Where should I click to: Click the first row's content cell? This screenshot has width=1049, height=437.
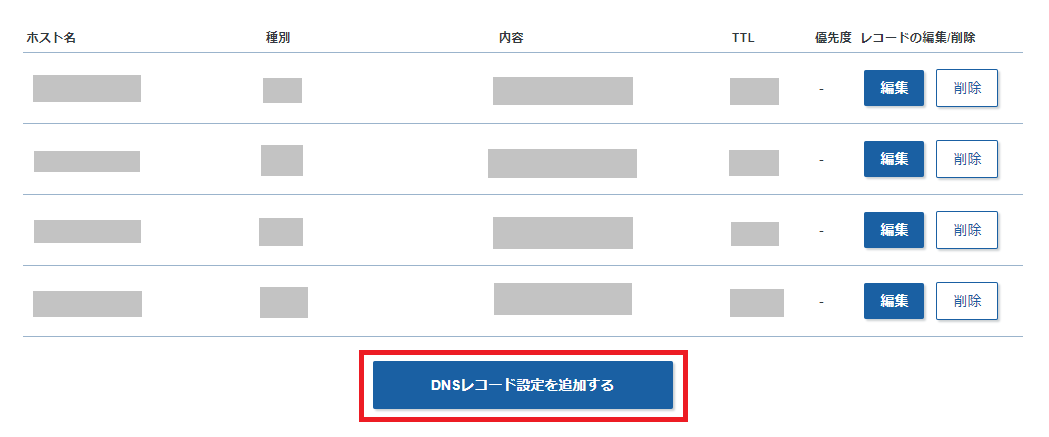[x=562, y=90]
